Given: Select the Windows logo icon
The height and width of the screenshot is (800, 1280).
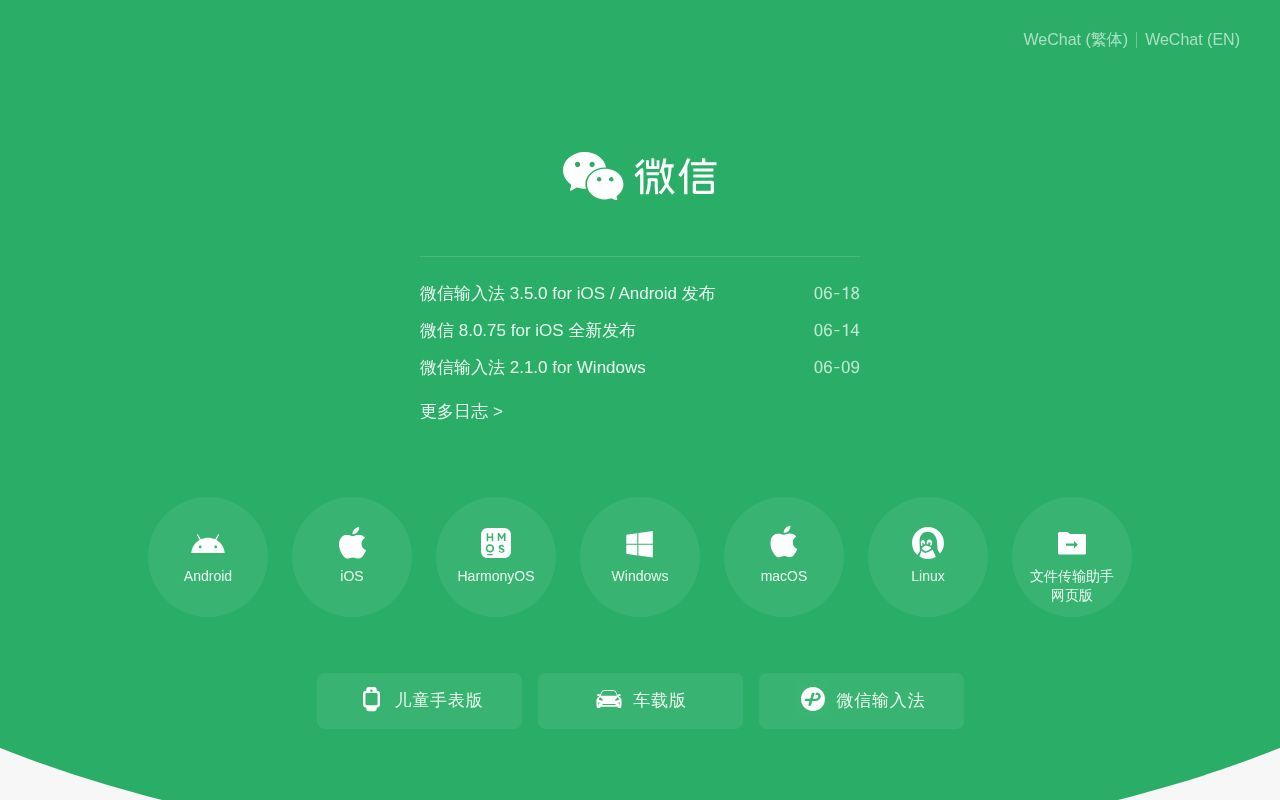Looking at the screenshot, I should click(x=640, y=544).
